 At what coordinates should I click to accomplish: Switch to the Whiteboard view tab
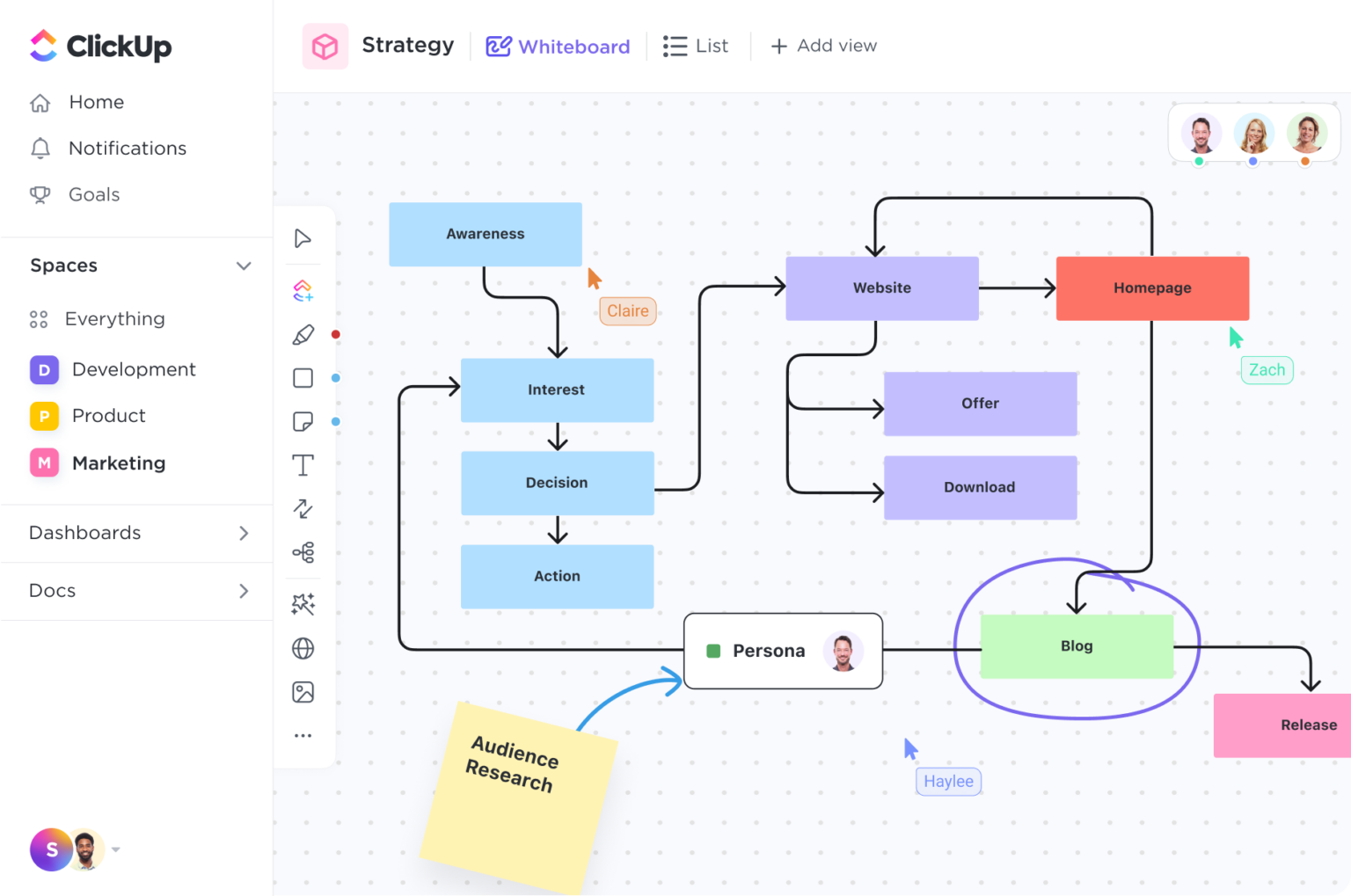558,46
